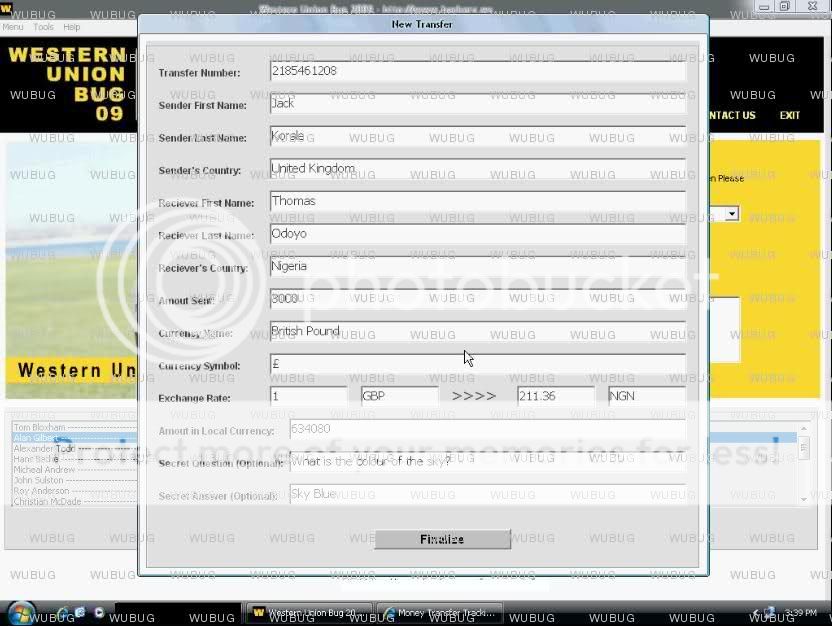The image size is (832, 626).
Task: Click the Secret Answer text field
Action: point(486,494)
